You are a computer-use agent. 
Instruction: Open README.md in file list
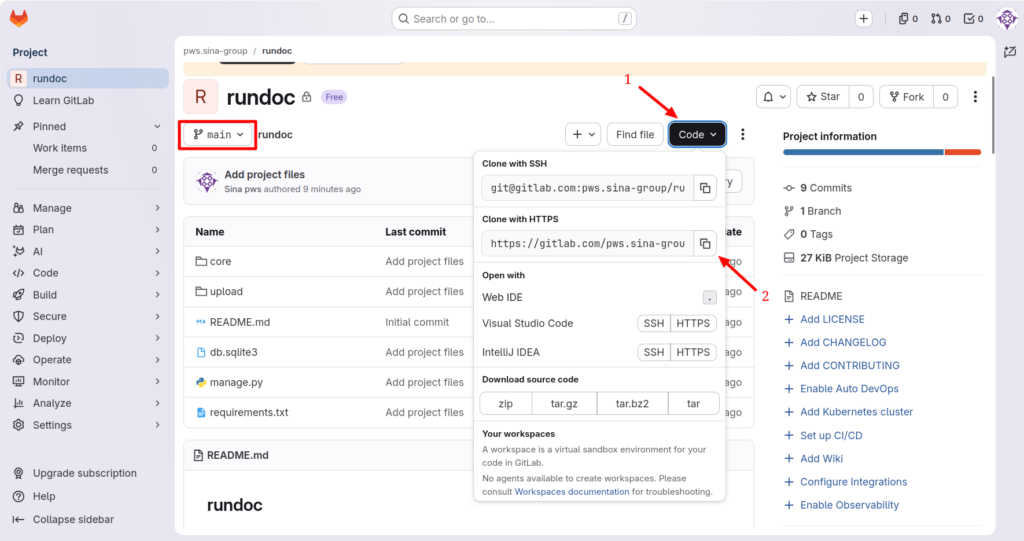point(240,322)
